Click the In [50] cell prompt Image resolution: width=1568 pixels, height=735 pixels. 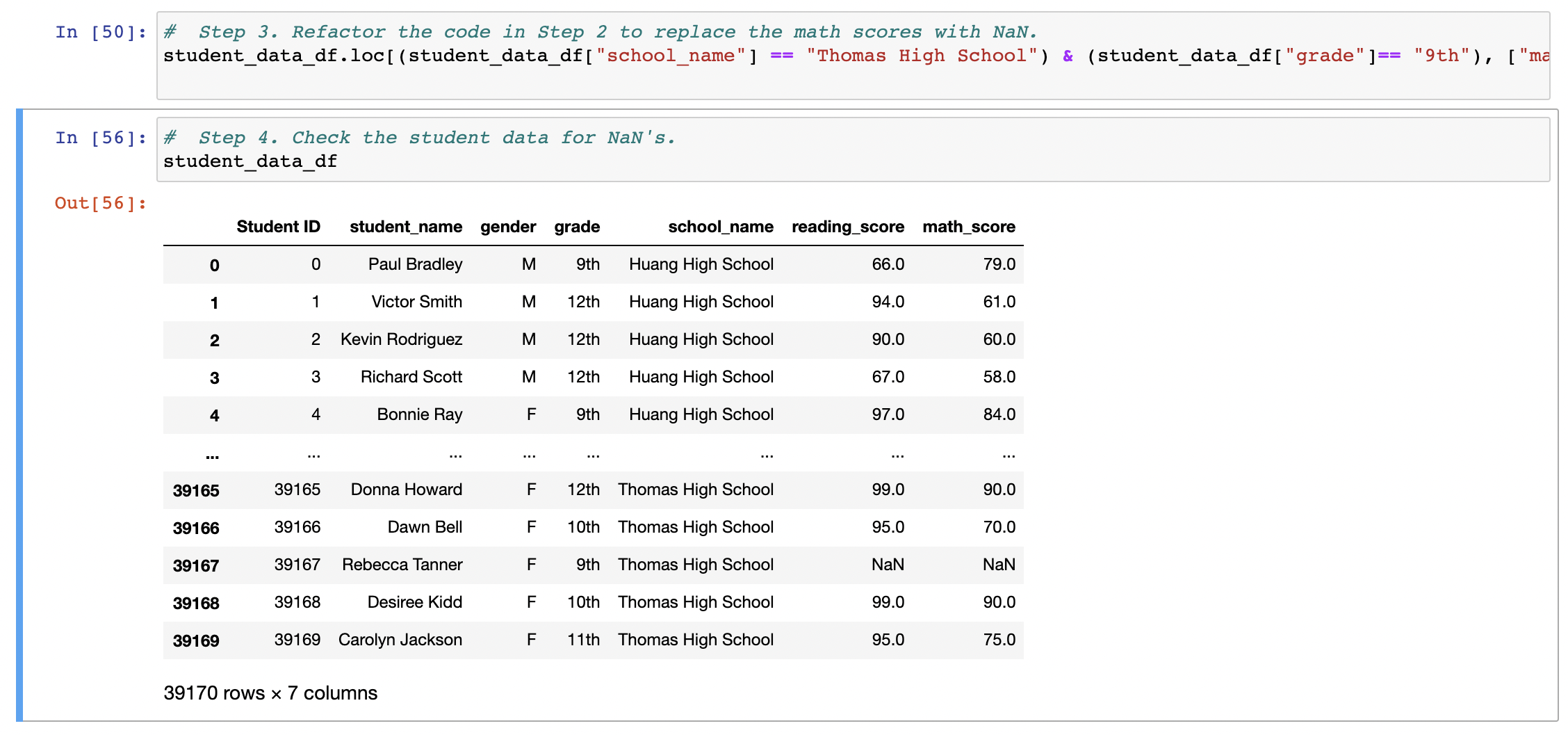pyautogui.click(x=99, y=32)
